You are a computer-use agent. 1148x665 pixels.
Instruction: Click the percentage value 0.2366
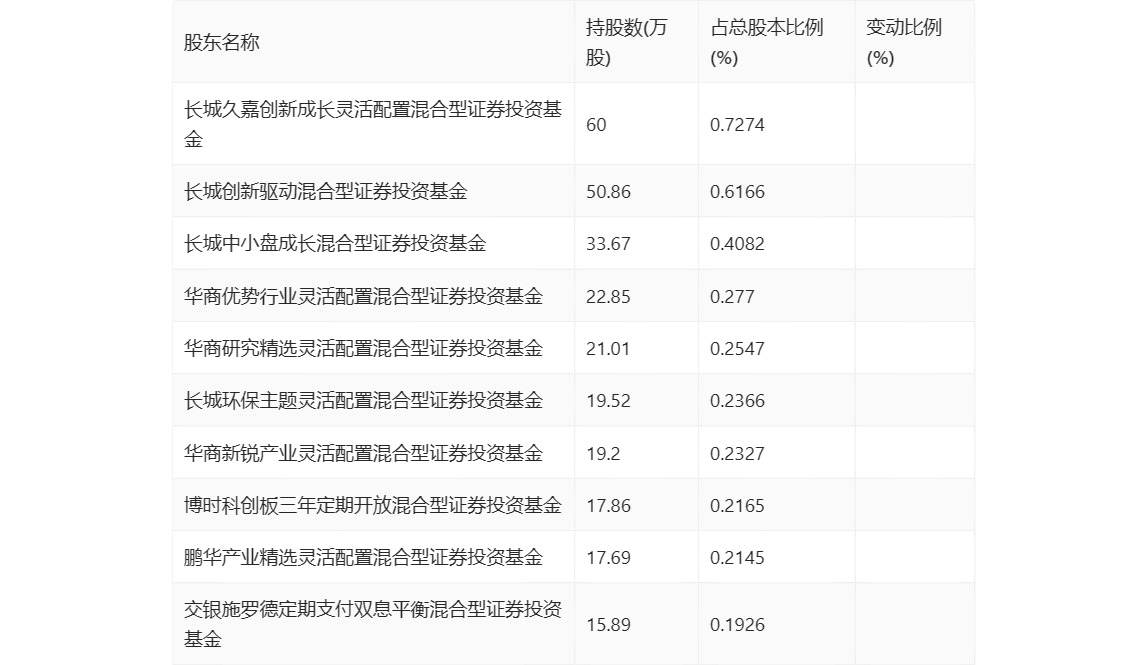pos(737,401)
